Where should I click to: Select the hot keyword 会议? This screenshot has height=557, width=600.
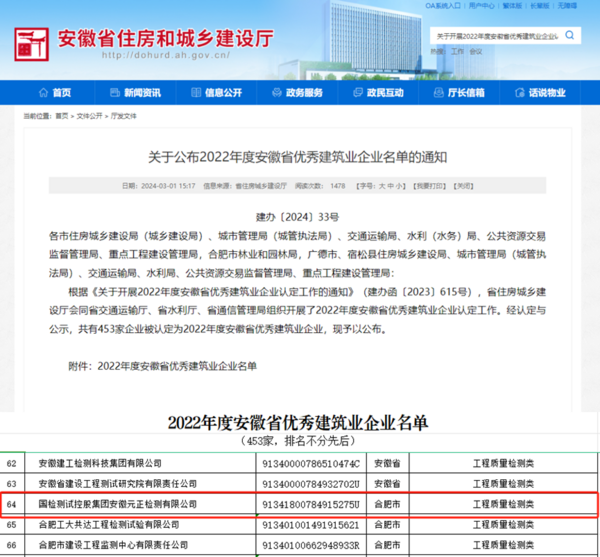coord(476,51)
